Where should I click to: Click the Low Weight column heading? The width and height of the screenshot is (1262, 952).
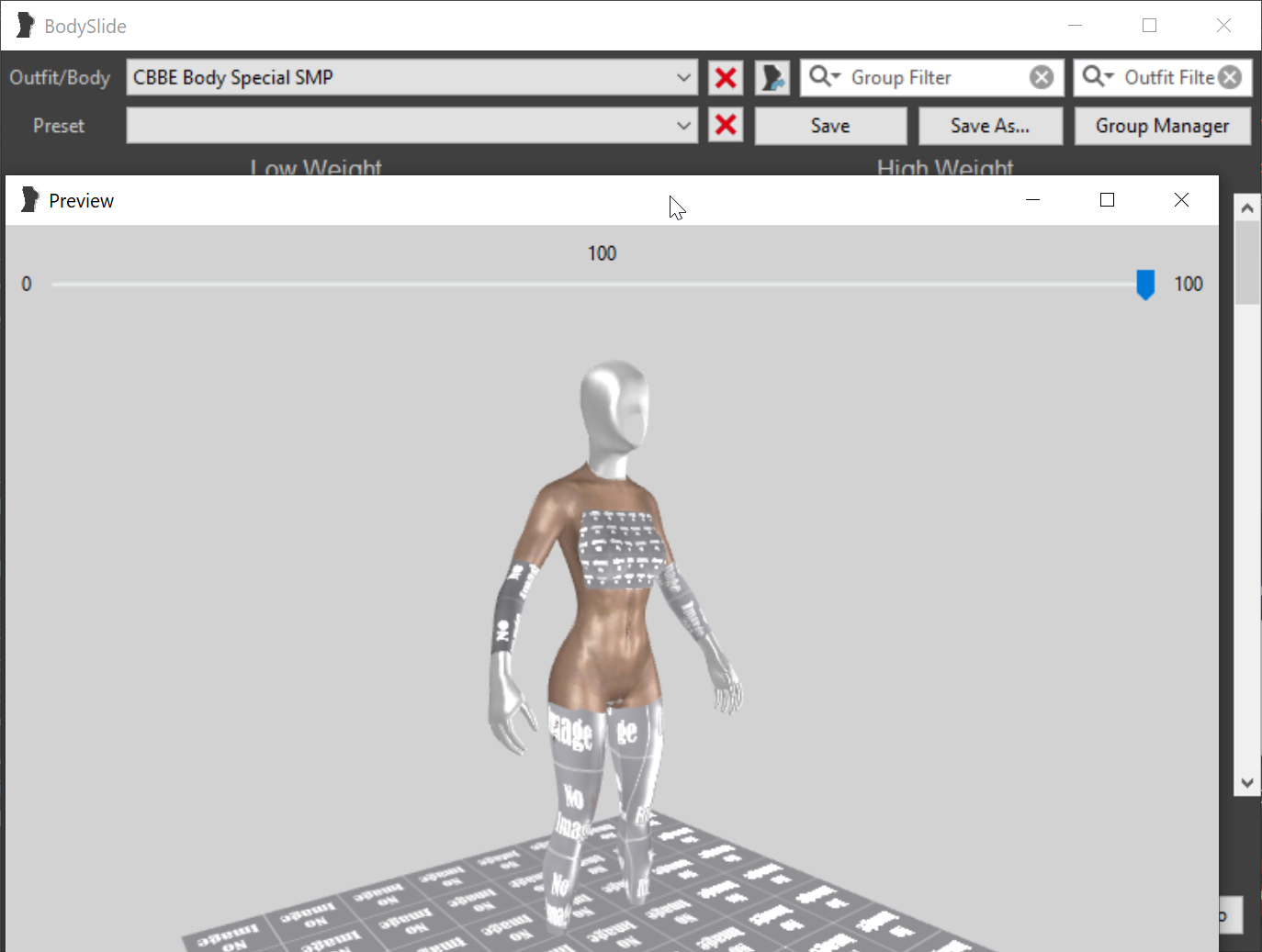point(316,166)
